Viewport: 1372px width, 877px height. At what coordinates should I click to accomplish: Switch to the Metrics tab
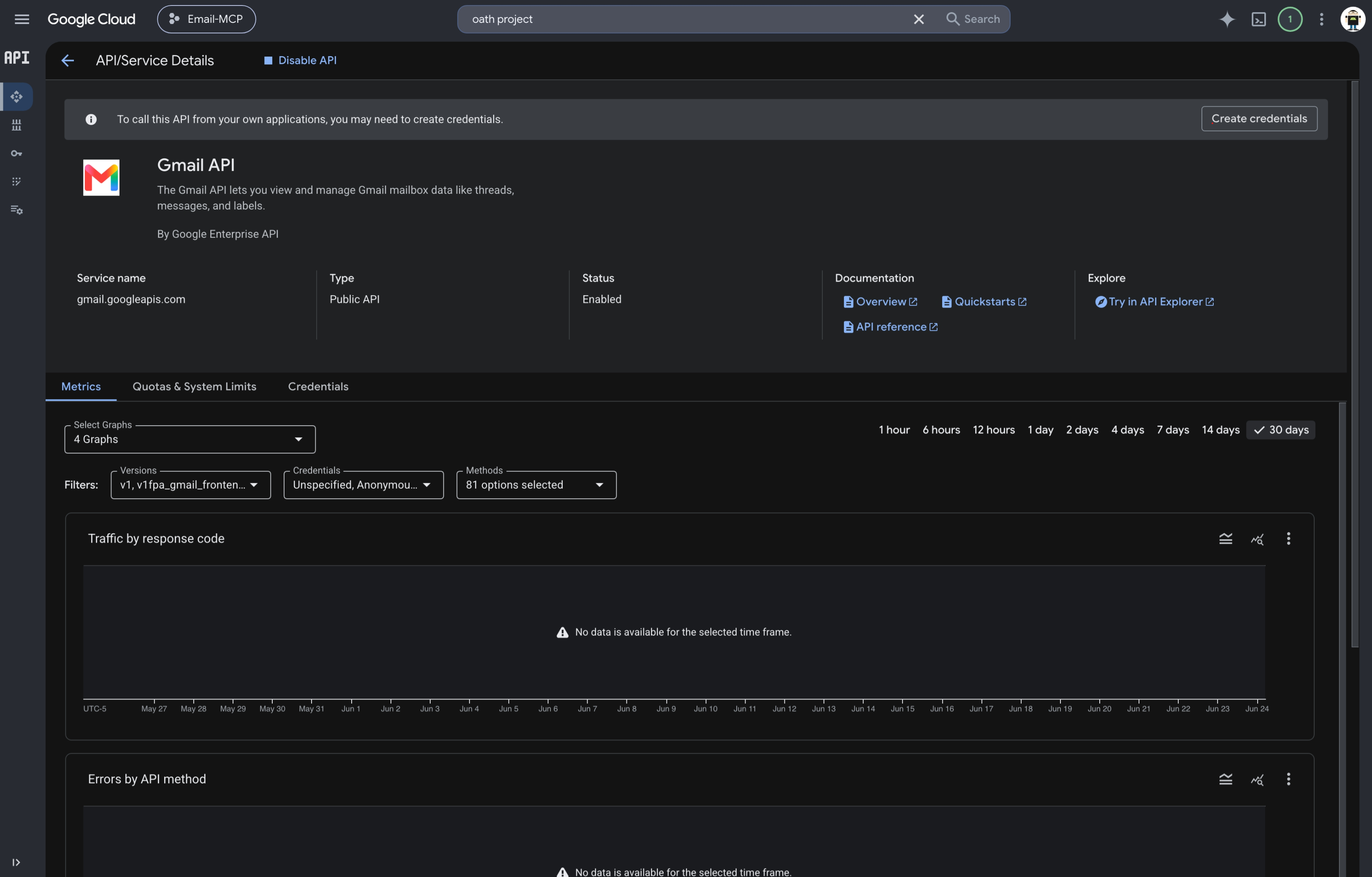coord(81,386)
